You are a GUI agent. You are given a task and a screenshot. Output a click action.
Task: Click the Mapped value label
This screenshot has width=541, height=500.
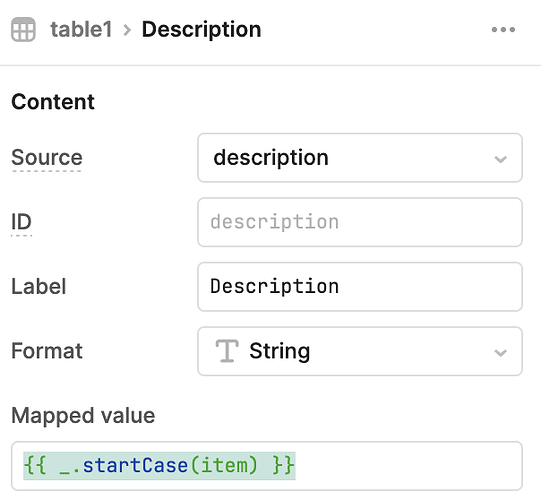click(83, 415)
